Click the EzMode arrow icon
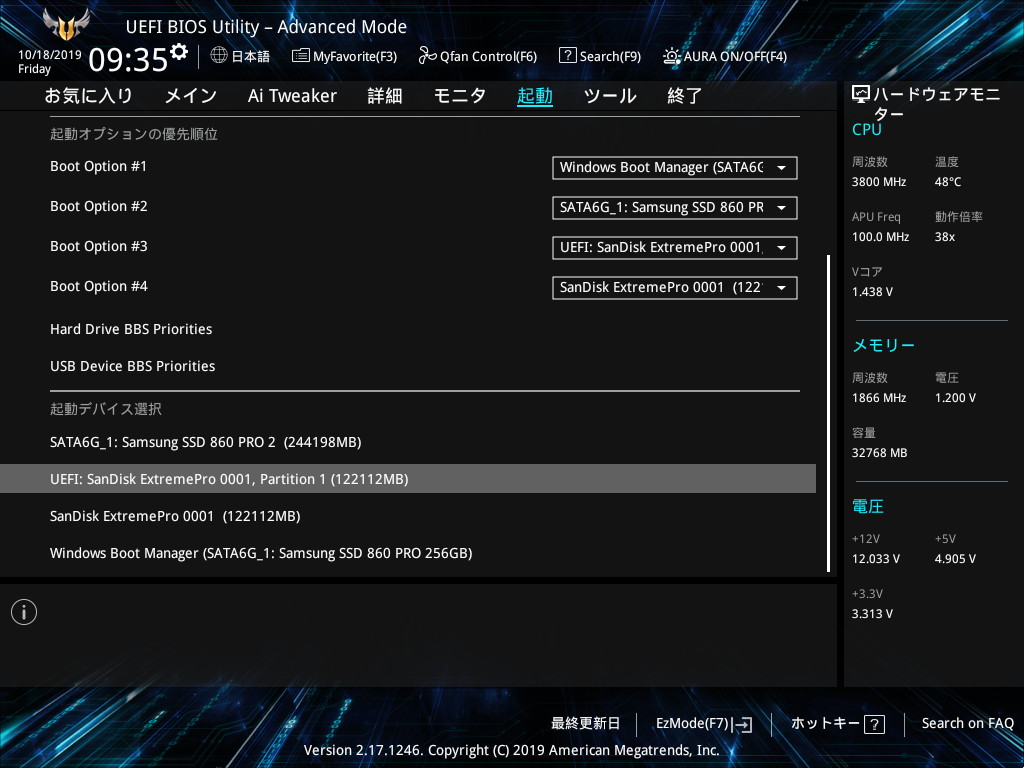The image size is (1024, 768). (742, 724)
